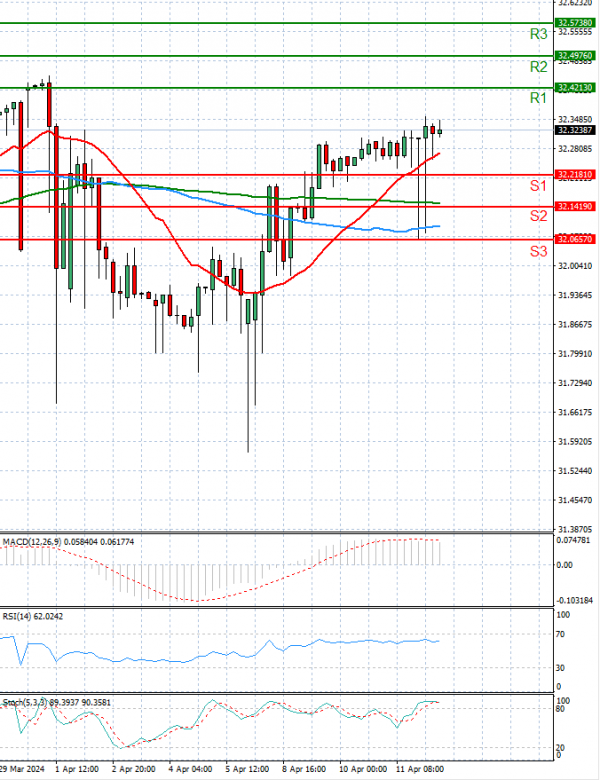Select the 32.21810 support price tag
Screen dimensions: 600x780
pos(575,175)
